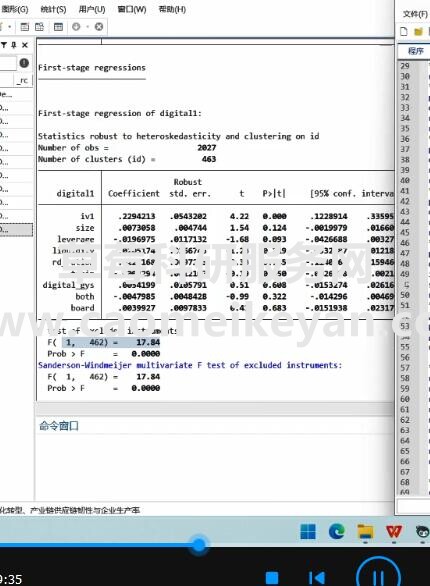Click the video progress slider knob
The height and width of the screenshot is (586, 430).
click(x=199, y=544)
